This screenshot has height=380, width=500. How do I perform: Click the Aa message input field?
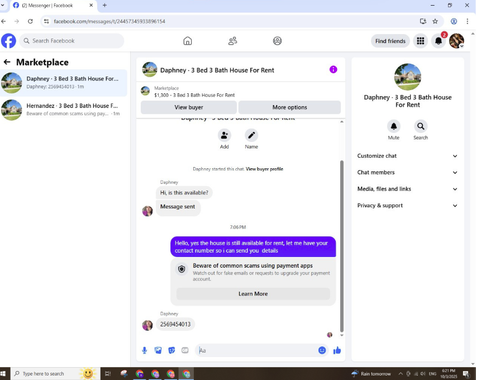click(255, 350)
